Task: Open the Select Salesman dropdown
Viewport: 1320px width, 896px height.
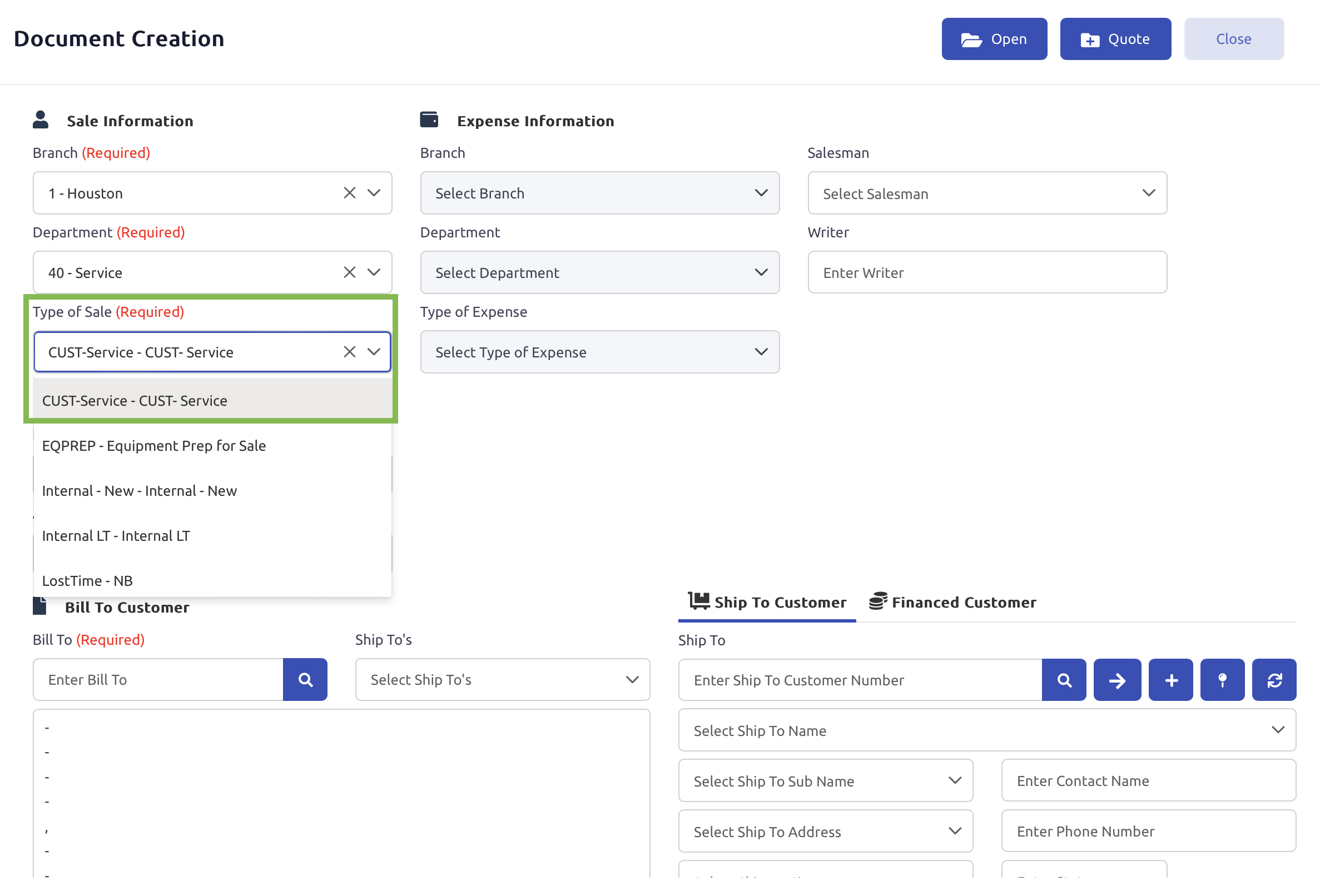Action: (986, 193)
